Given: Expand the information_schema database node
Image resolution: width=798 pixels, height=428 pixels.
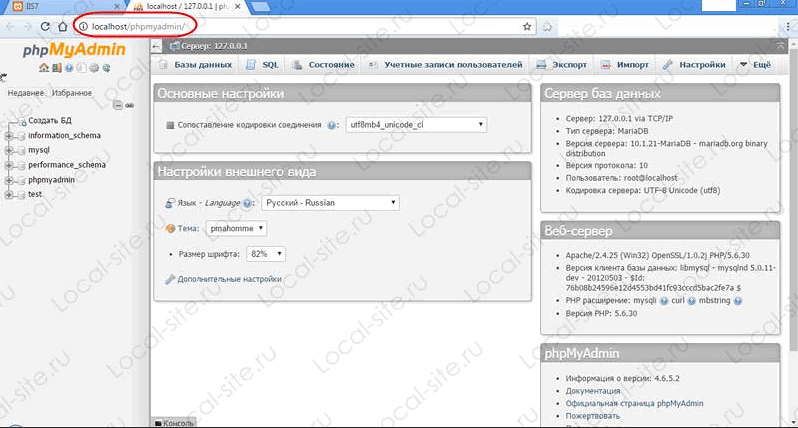Looking at the screenshot, I should (8, 136).
